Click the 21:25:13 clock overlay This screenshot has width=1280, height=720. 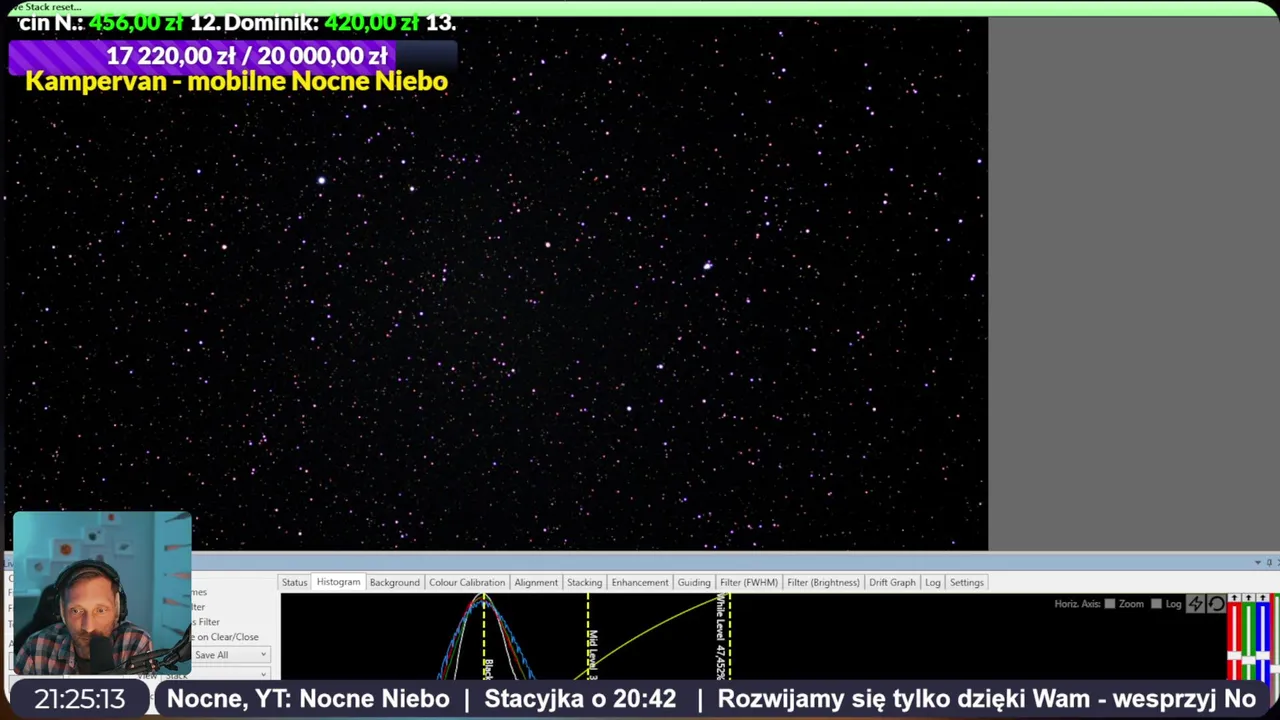pos(80,699)
